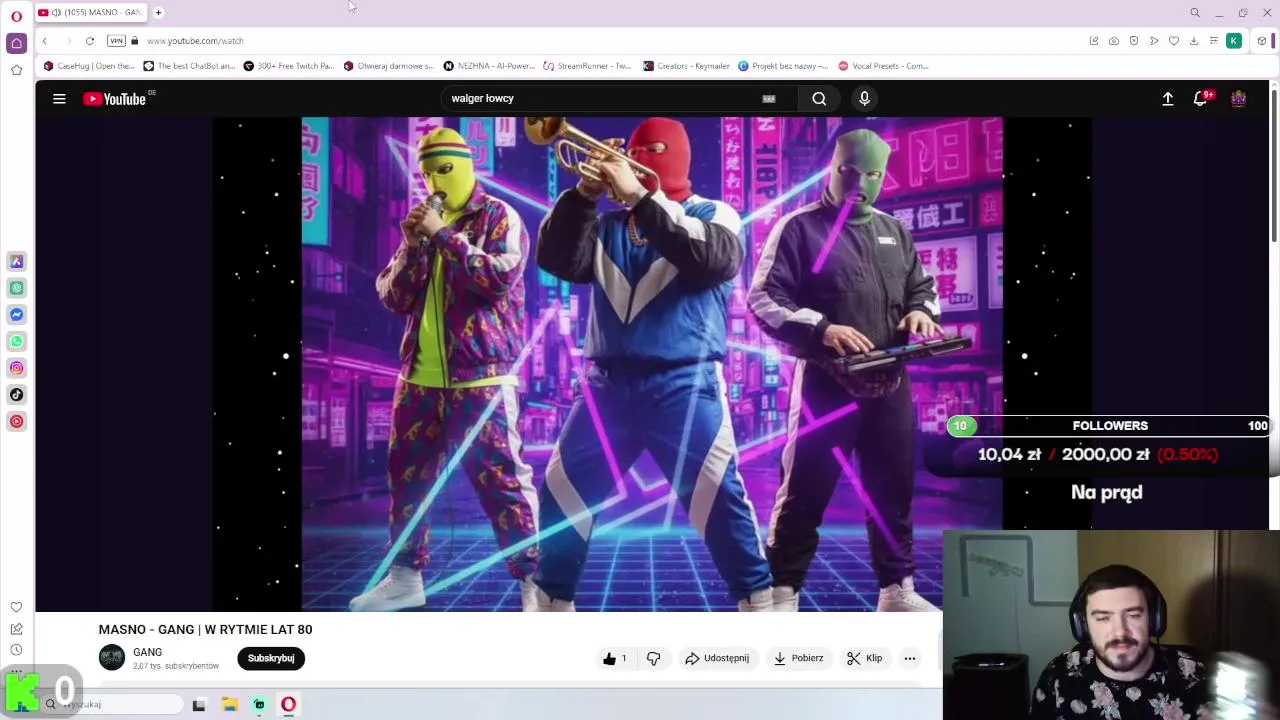Open YouTube notifications bell
Screen dimensions: 1280x720
(x=1201, y=98)
